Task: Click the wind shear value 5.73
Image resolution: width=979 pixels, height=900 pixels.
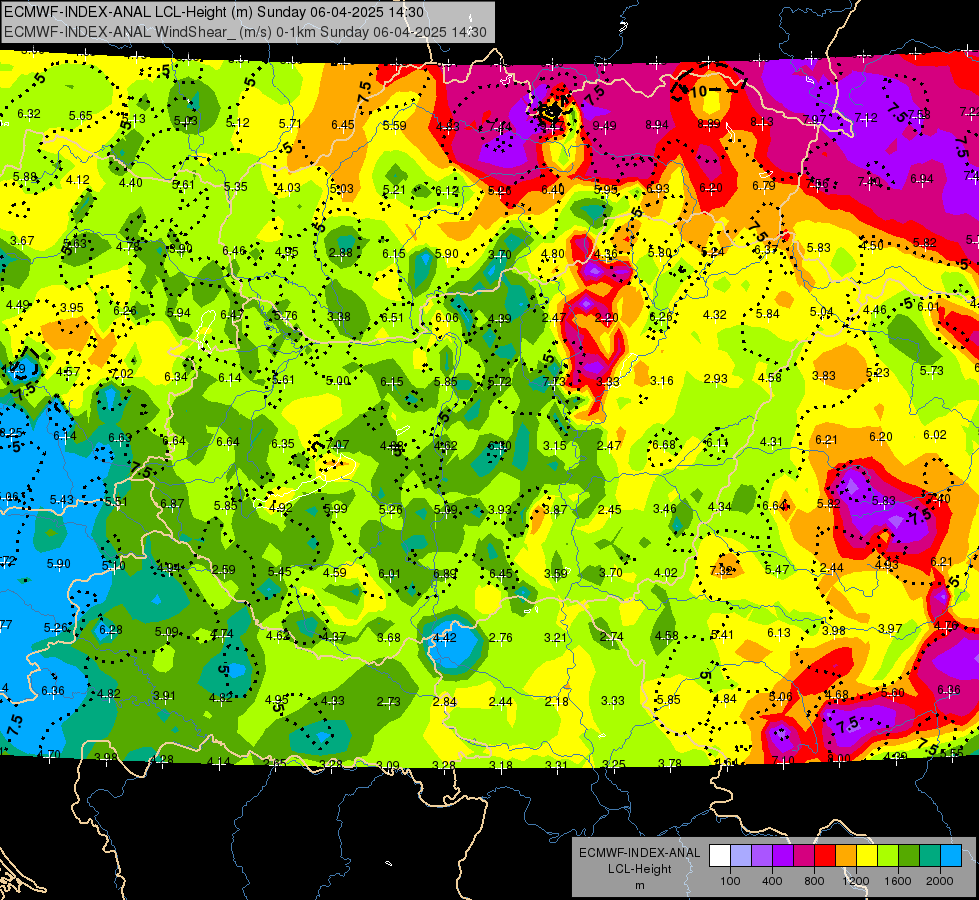Action: [x=932, y=371]
